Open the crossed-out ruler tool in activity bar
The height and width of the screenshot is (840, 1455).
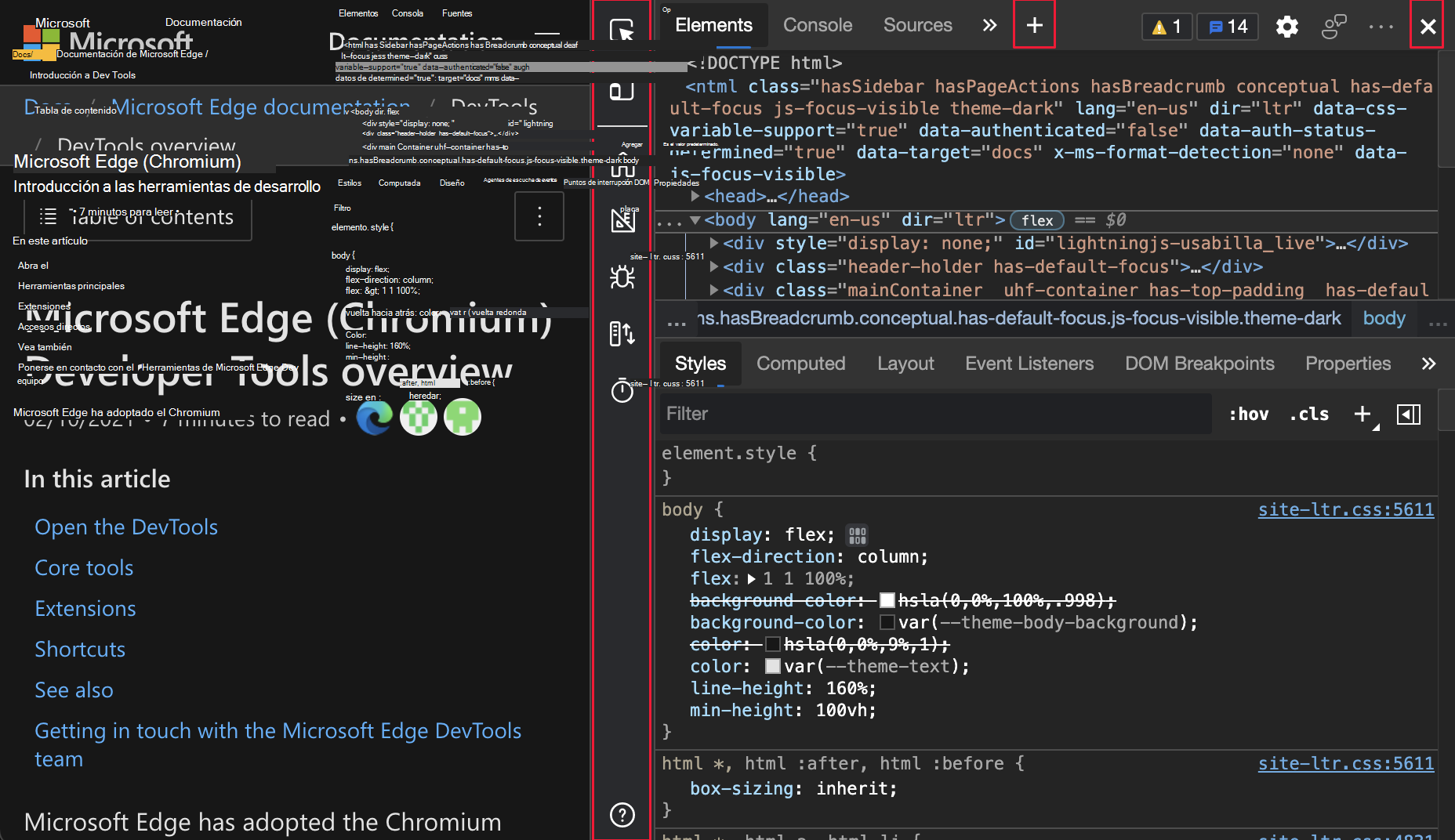click(622, 220)
